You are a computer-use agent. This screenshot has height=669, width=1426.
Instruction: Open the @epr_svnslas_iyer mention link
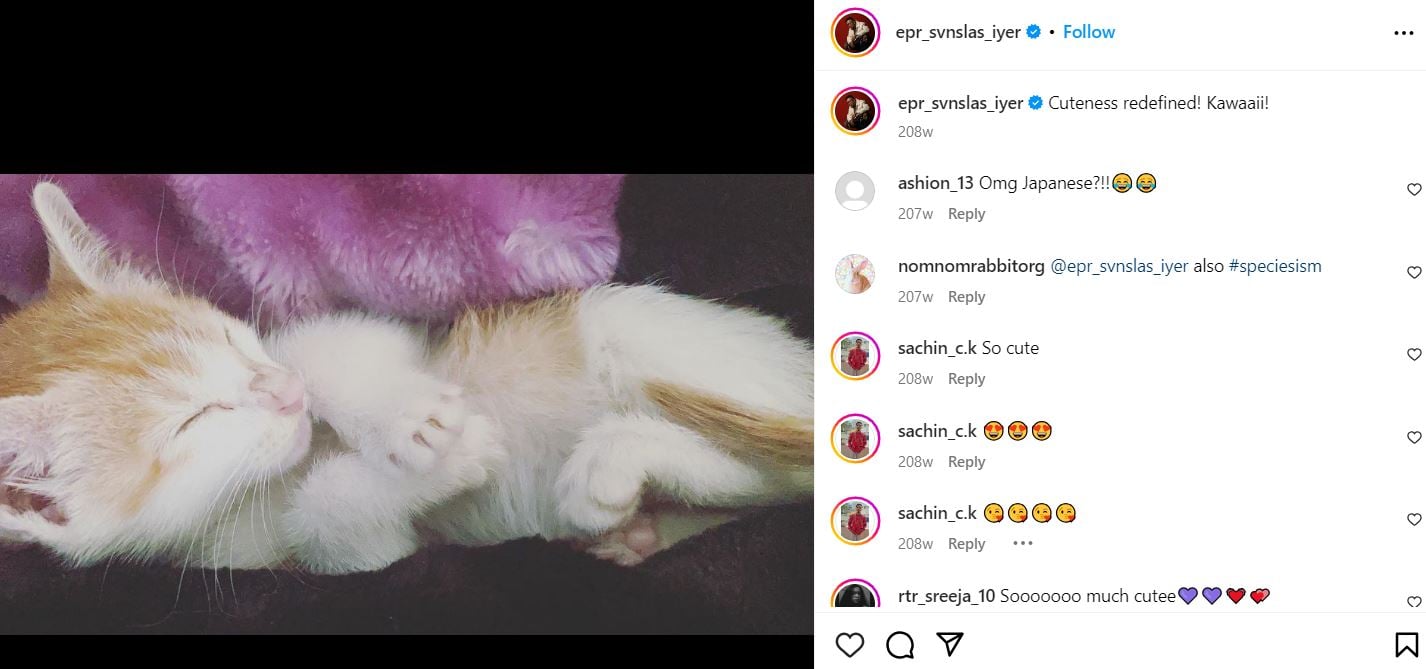point(1119,266)
